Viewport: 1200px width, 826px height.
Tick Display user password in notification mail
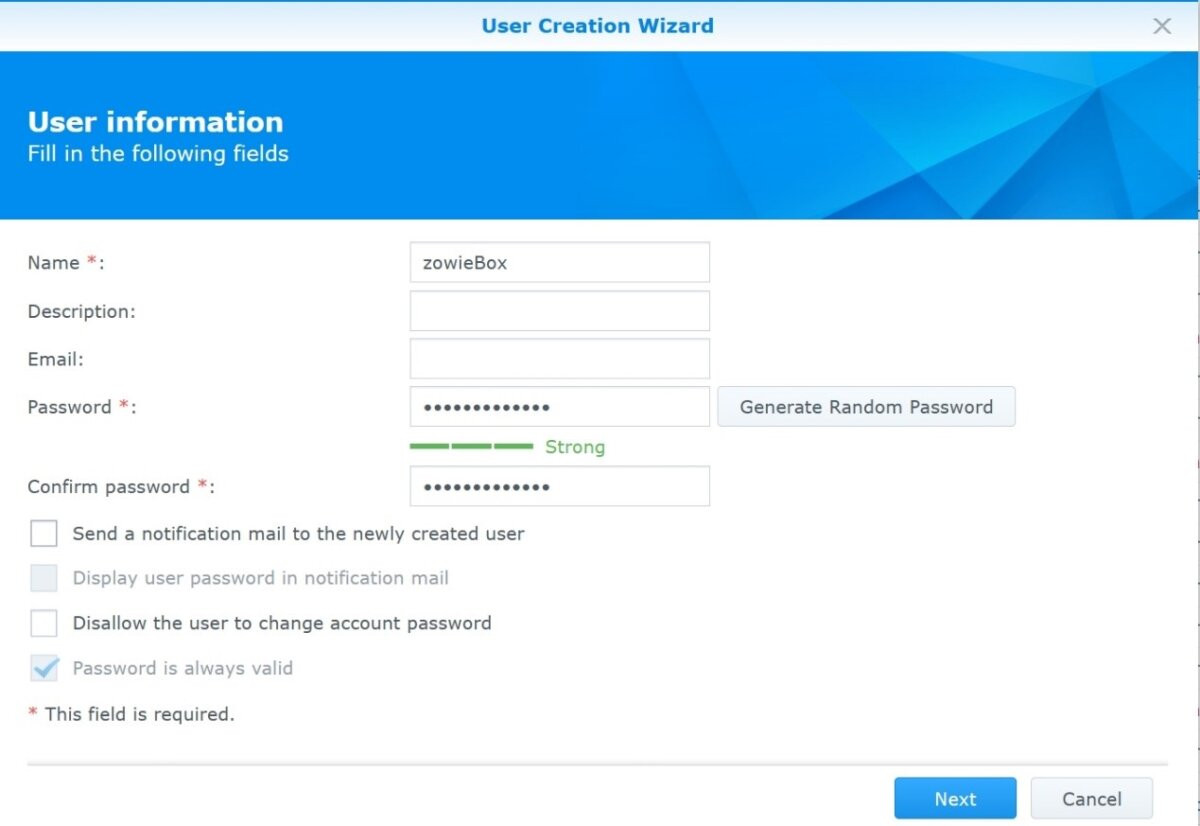(44, 578)
